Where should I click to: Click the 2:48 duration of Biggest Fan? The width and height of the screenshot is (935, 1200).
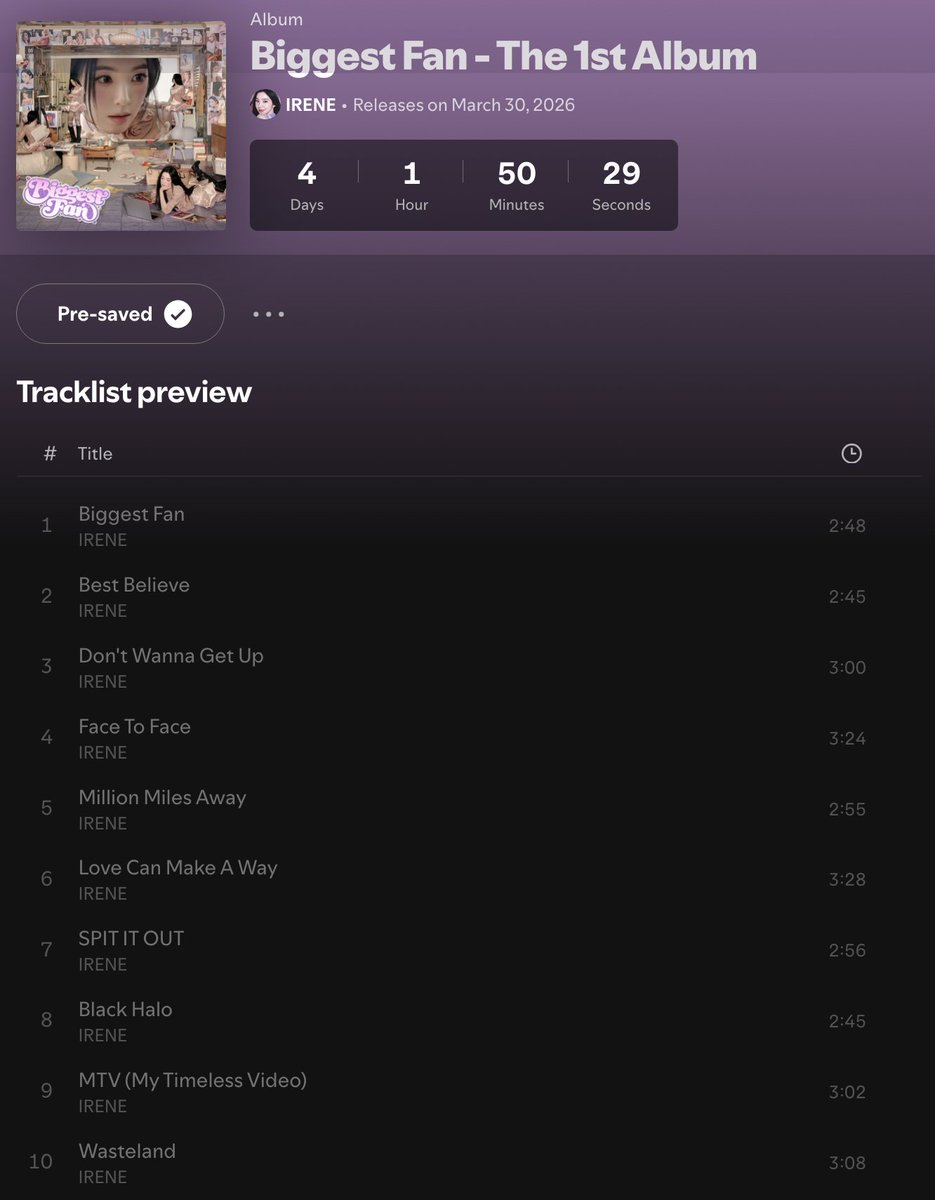[847, 526]
